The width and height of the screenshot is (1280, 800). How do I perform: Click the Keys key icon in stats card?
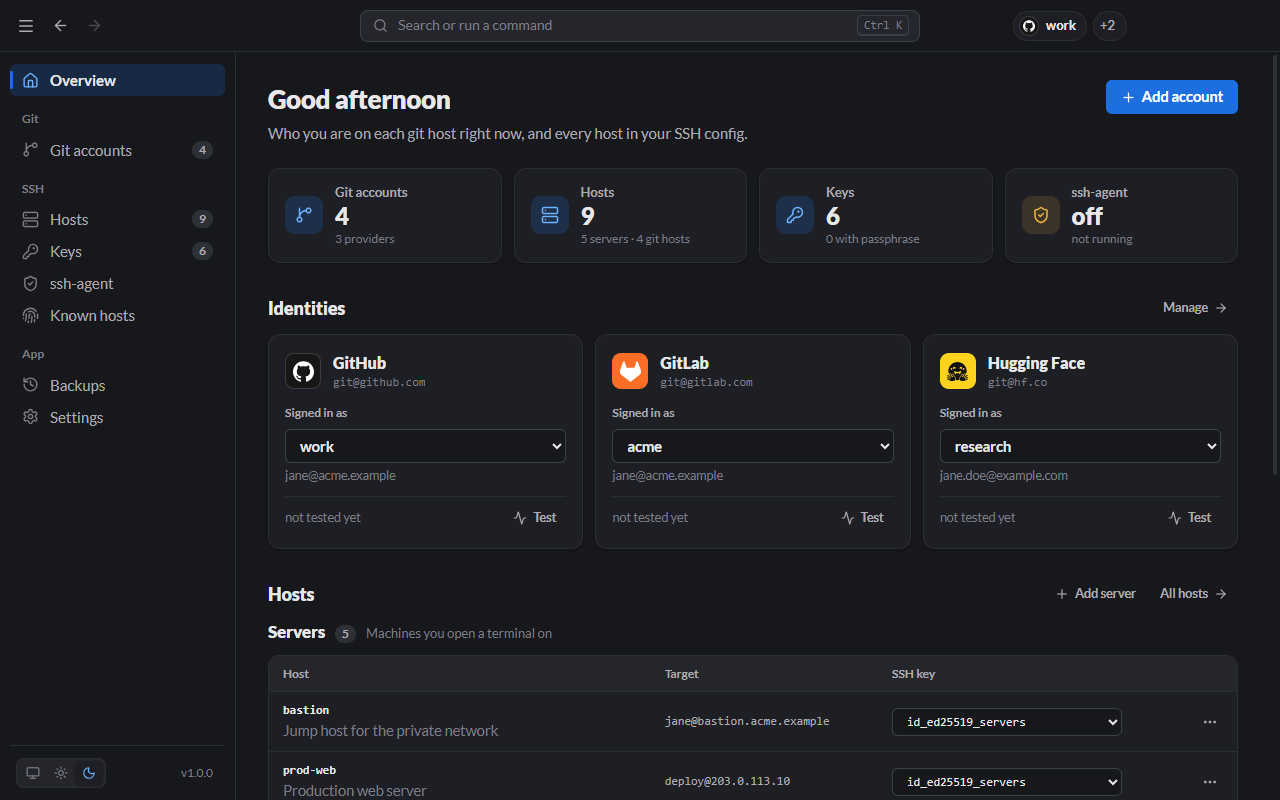[795, 215]
